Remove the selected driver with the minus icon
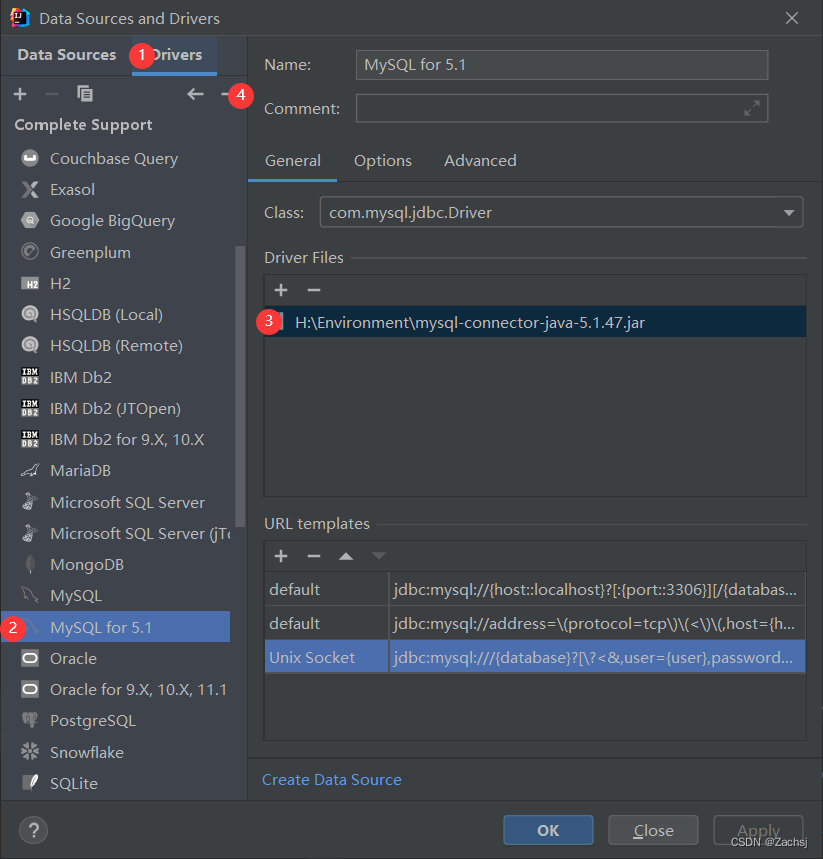Screen dimensions: 823x859 tap(52, 94)
